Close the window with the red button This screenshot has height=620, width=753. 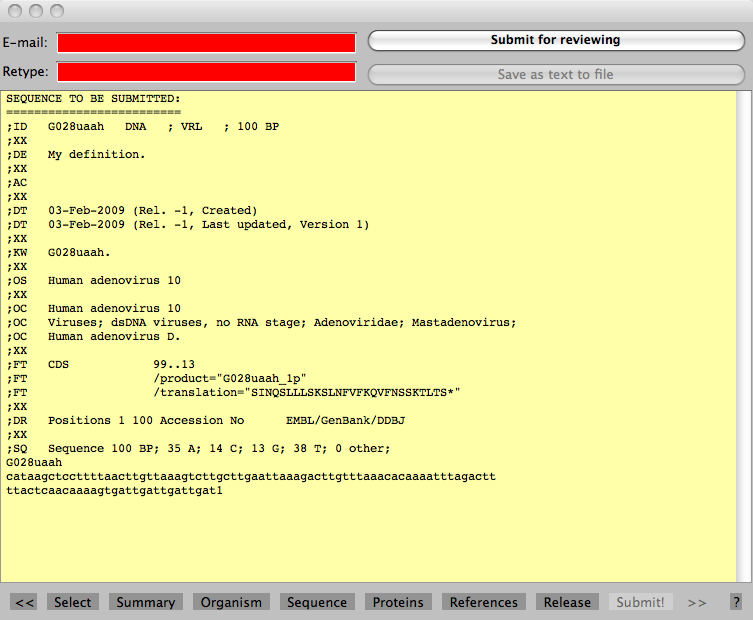click(x=16, y=11)
